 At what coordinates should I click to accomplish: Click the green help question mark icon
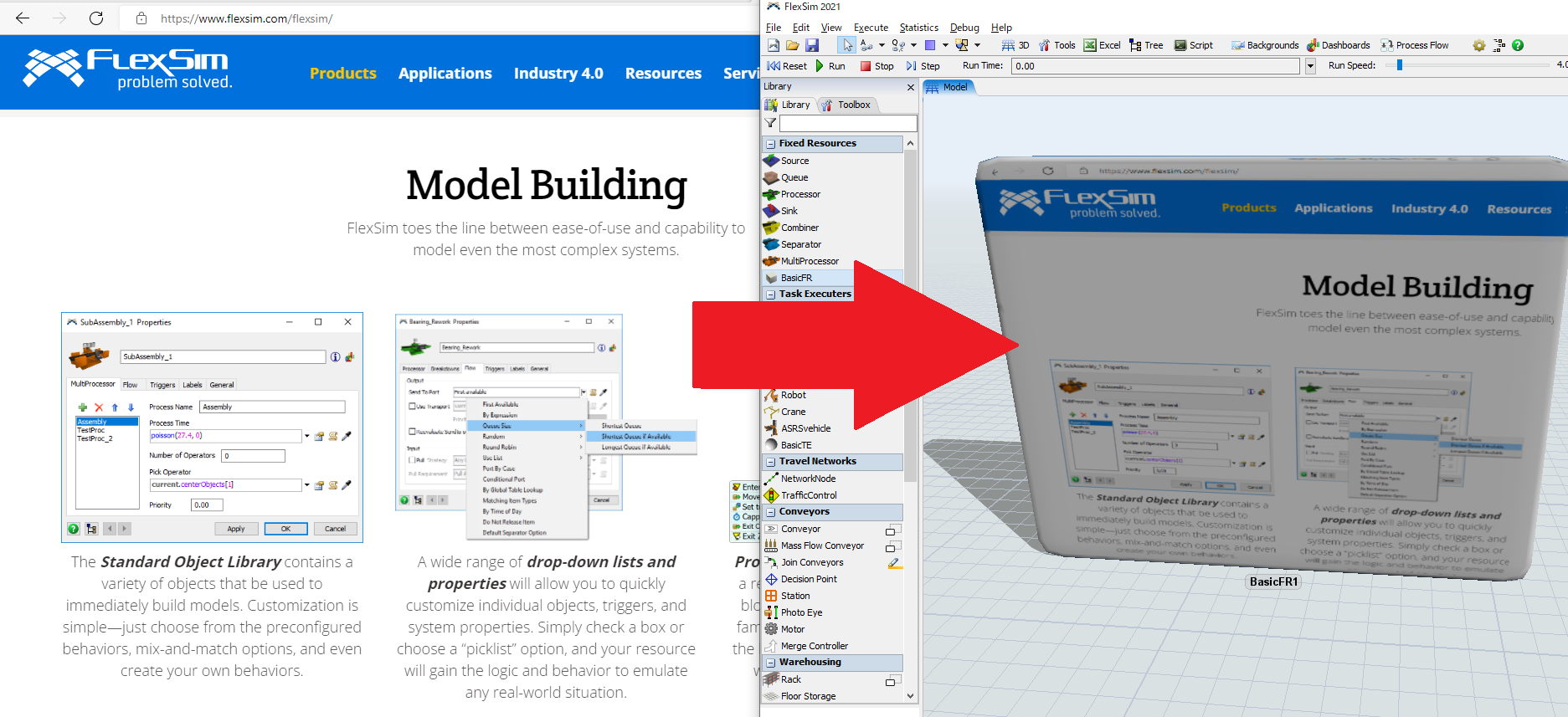pyautogui.click(x=1518, y=45)
